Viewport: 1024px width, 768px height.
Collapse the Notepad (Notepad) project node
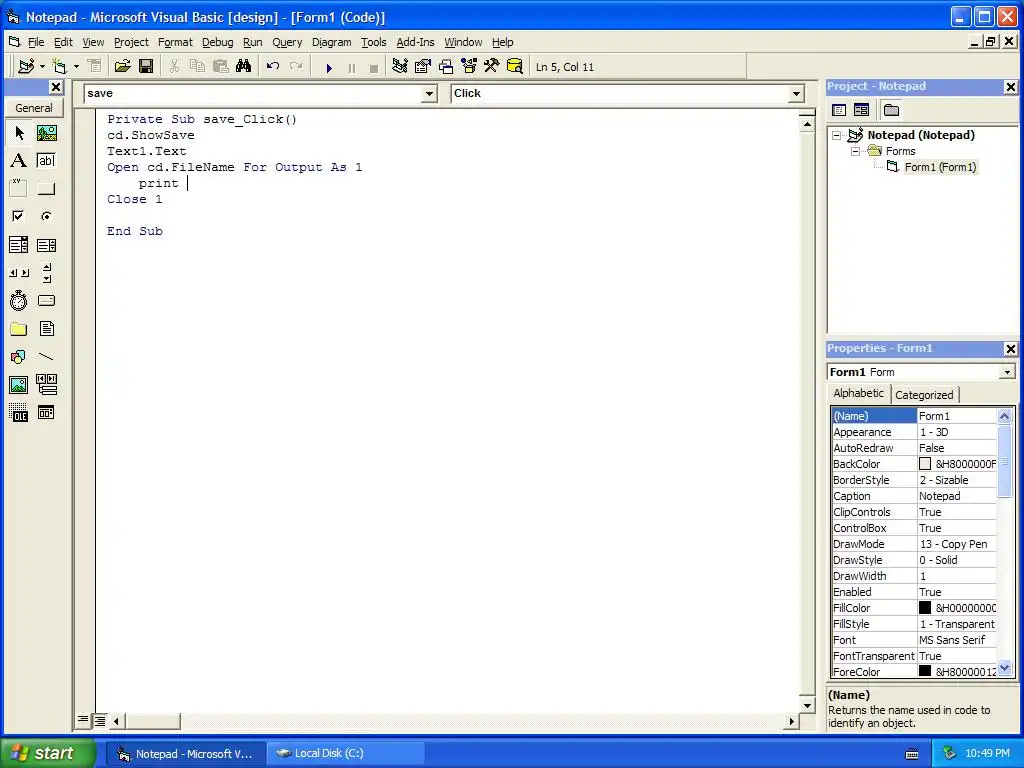pyautogui.click(x=836, y=135)
